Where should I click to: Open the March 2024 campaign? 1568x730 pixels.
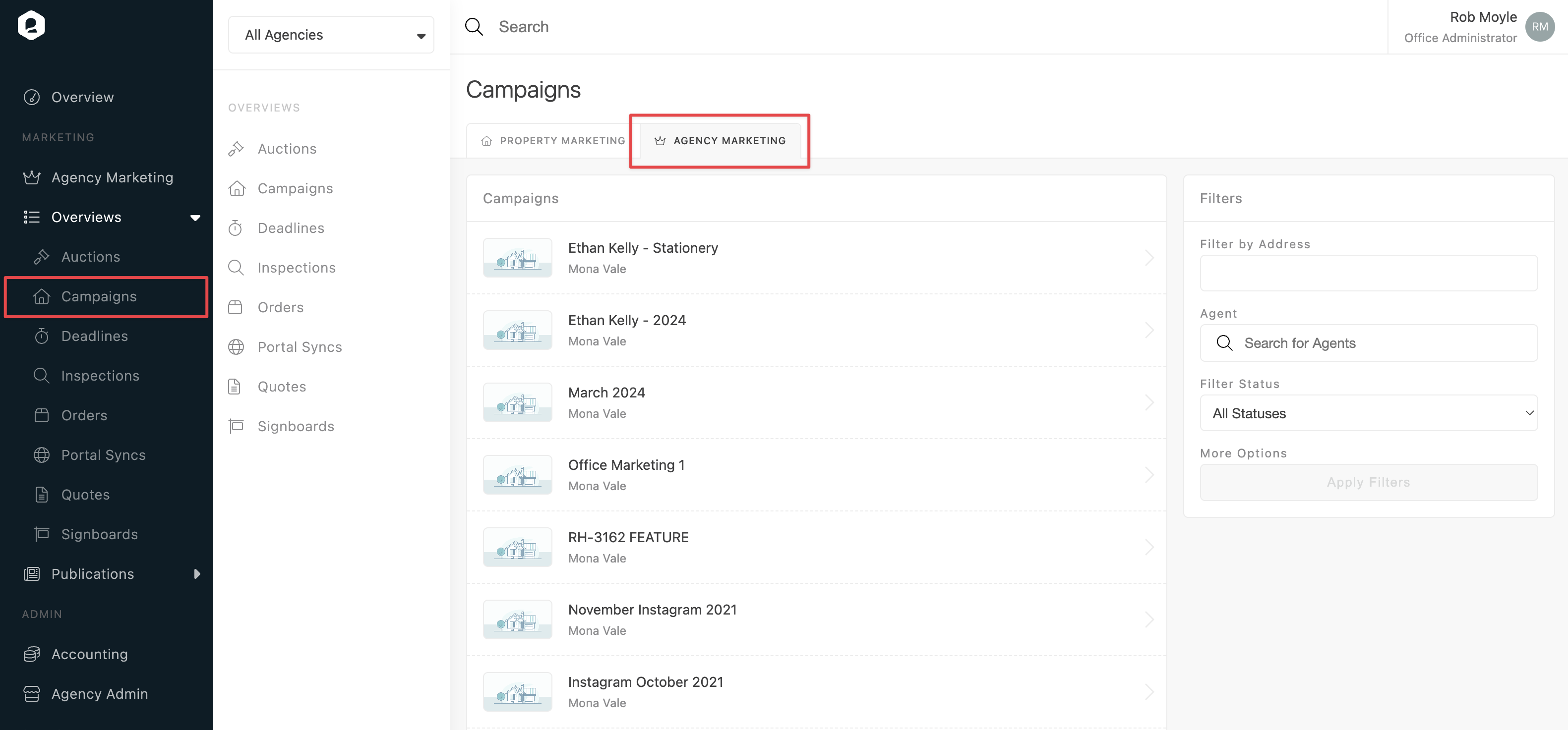[606, 393]
